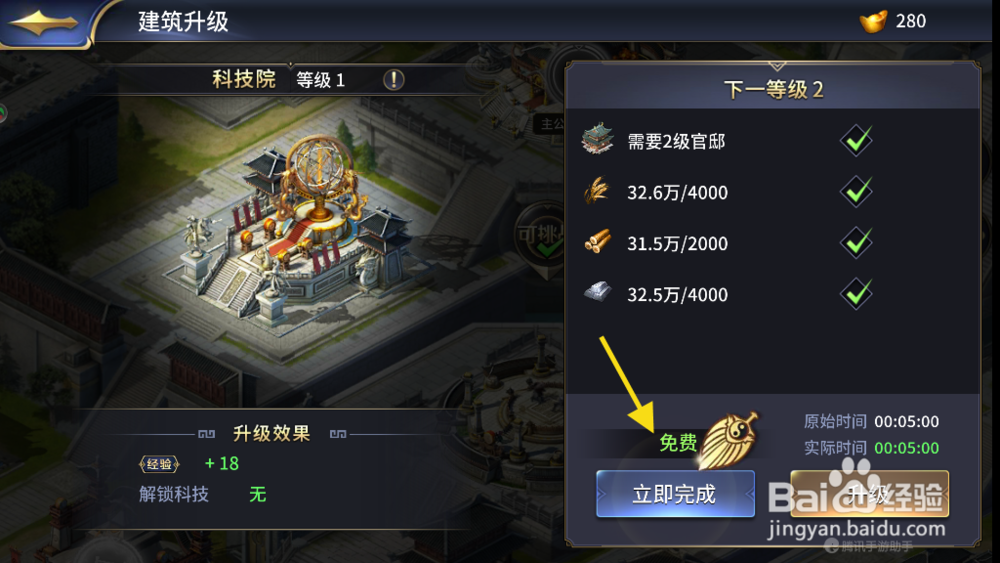Tap the gold ingot currency icon
1000x563 pixels.
click(873, 21)
